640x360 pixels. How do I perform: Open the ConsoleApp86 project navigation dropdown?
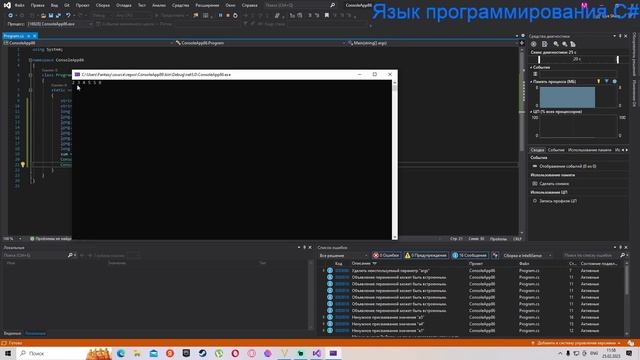(x=88, y=43)
